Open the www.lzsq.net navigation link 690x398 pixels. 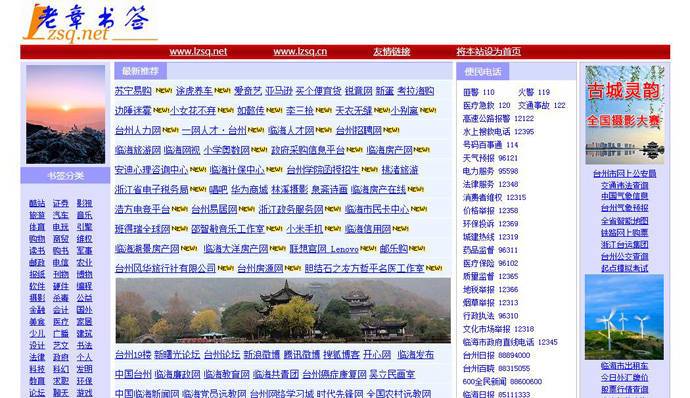(198, 52)
